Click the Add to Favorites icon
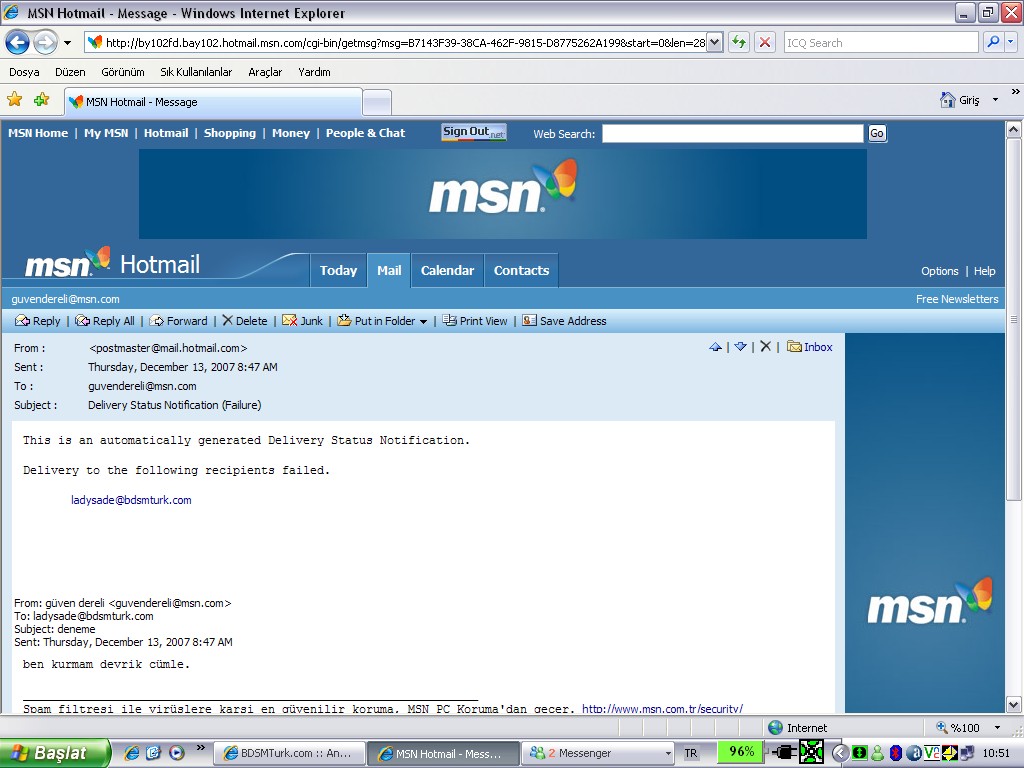The image size is (1024, 768). (x=42, y=100)
